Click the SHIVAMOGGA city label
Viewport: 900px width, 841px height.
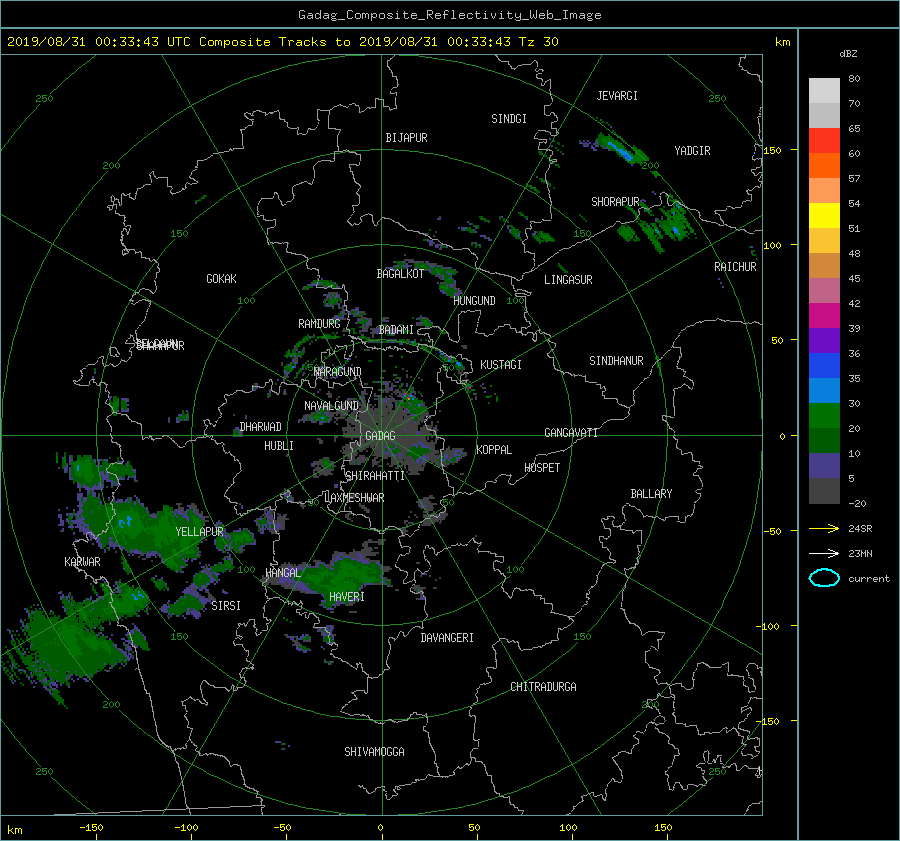point(374,752)
